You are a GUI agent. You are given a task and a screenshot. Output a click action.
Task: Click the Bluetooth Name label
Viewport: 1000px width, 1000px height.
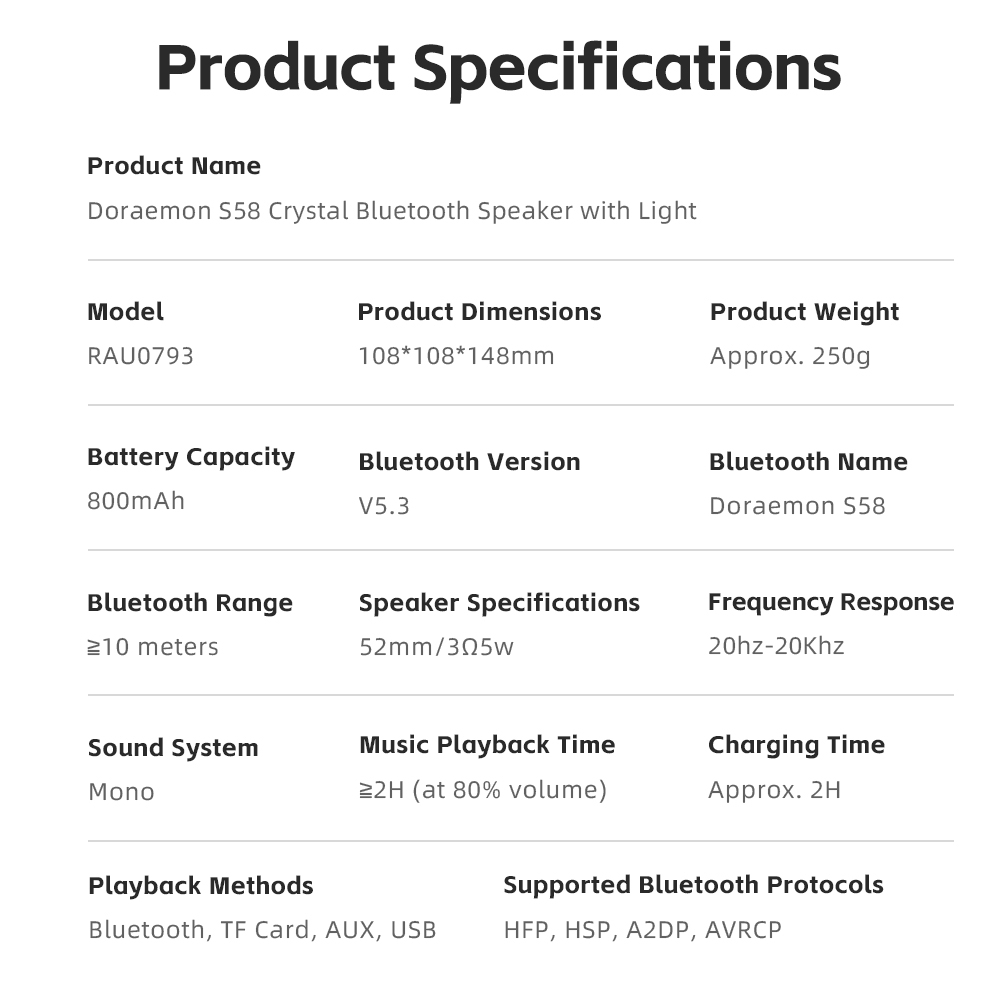(x=808, y=462)
